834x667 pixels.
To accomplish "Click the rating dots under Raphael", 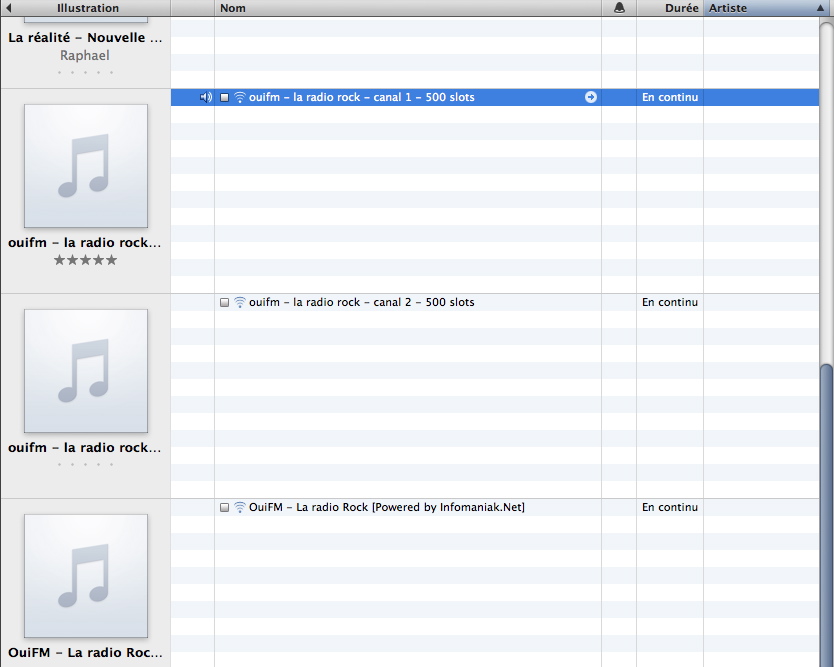I will [x=85, y=72].
